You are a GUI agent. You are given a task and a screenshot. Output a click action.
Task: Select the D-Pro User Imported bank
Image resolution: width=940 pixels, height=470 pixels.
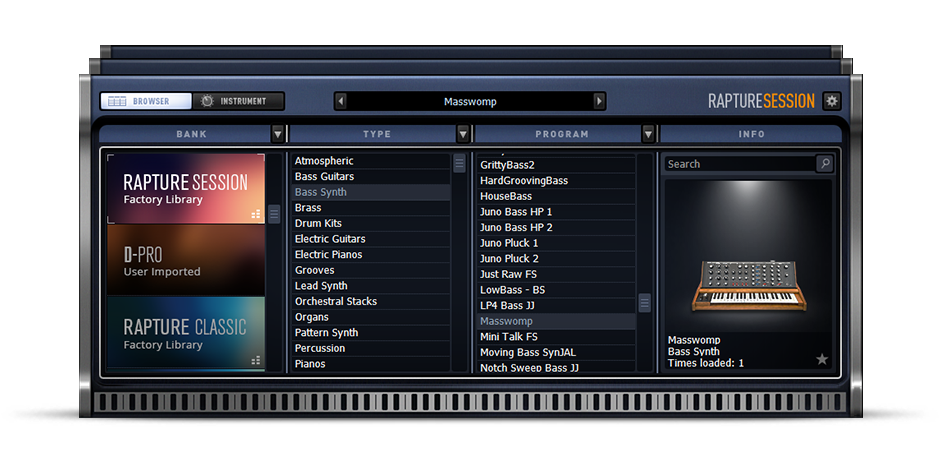coord(186,260)
